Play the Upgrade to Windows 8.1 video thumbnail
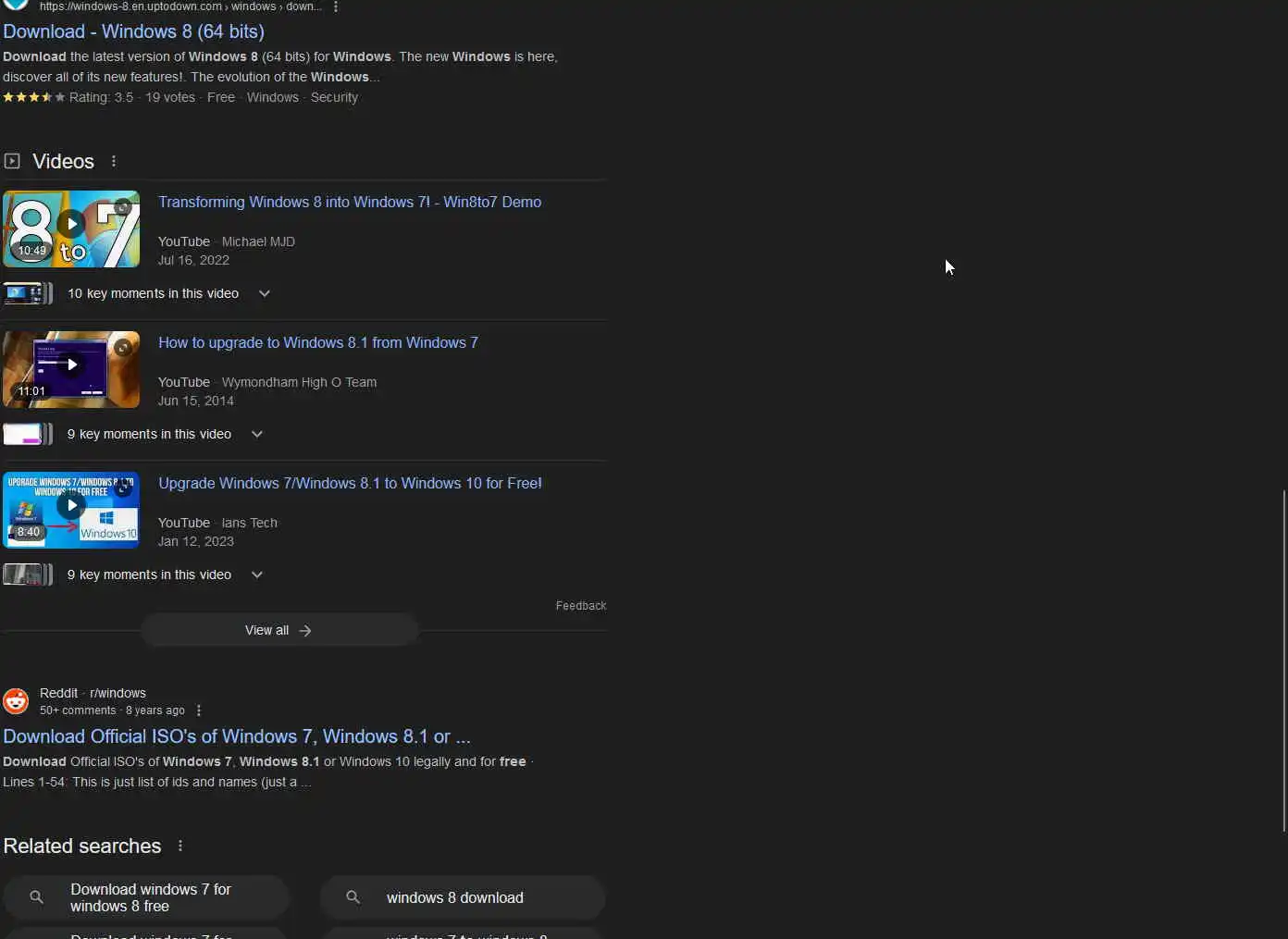The width and height of the screenshot is (1288, 939). [x=71, y=370]
